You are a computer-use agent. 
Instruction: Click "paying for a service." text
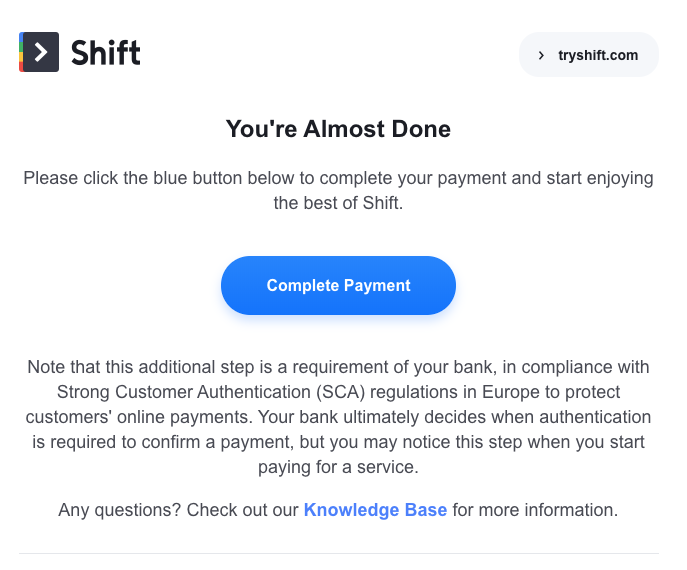point(338,467)
